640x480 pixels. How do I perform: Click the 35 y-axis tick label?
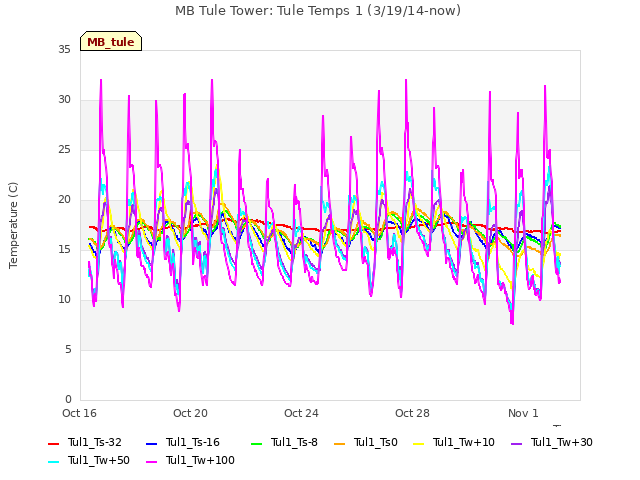(64, 50)
